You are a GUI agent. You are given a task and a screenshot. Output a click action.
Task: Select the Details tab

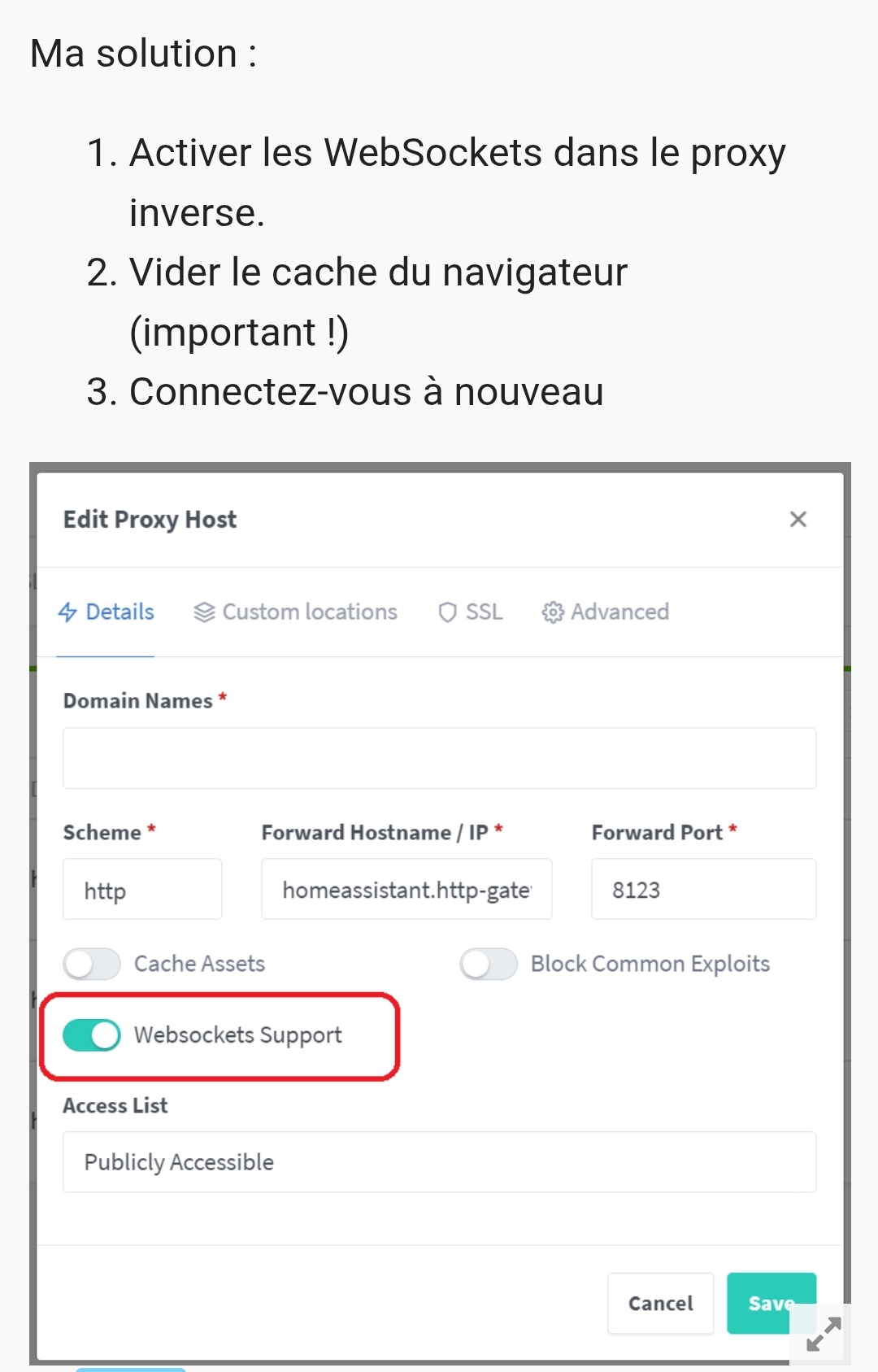click(106, 612)
